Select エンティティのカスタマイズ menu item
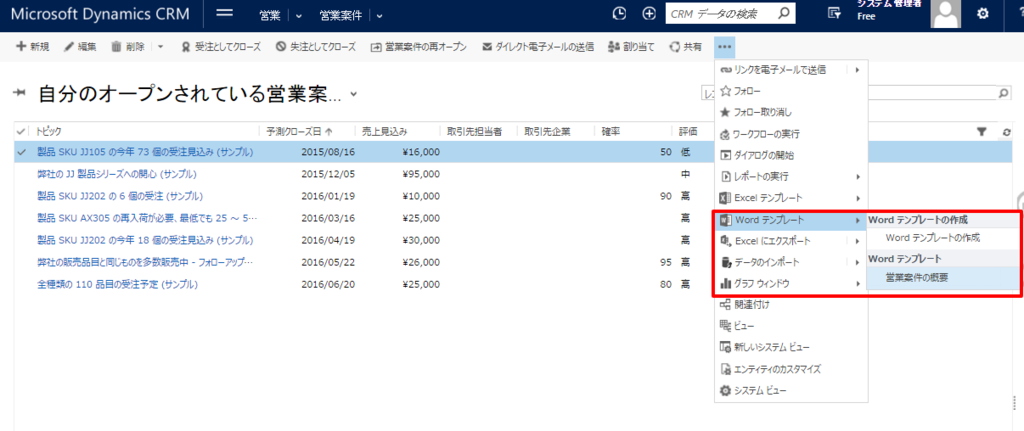This screenshot has width=1024, height=431. click(x=791, y=370)
